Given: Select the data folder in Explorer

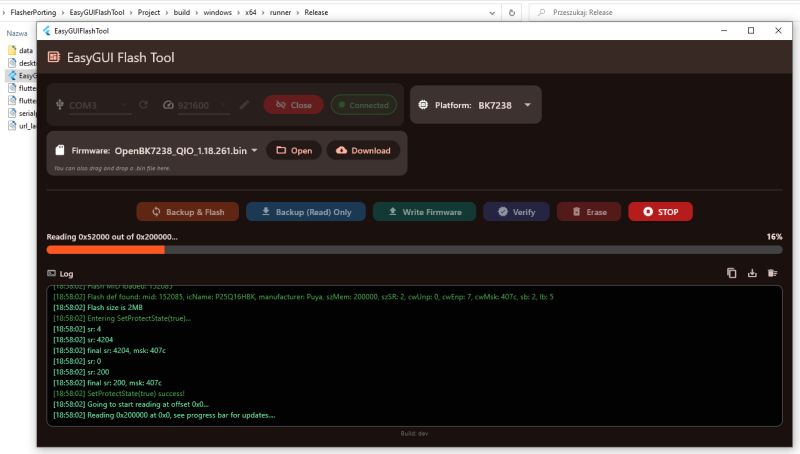Looking at the screenshot, I should (x=21, y=51).
